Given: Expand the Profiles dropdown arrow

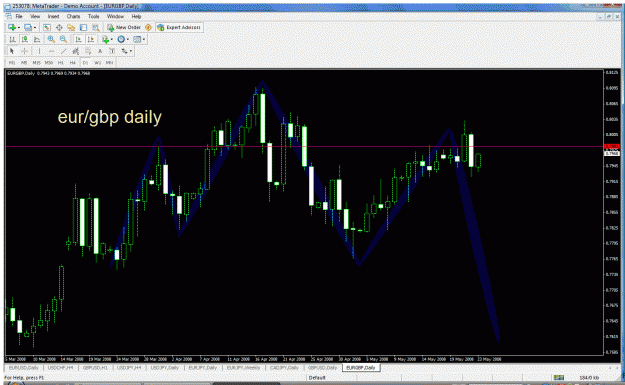Looking at the screenshot, I should click(x=35, y=28).
